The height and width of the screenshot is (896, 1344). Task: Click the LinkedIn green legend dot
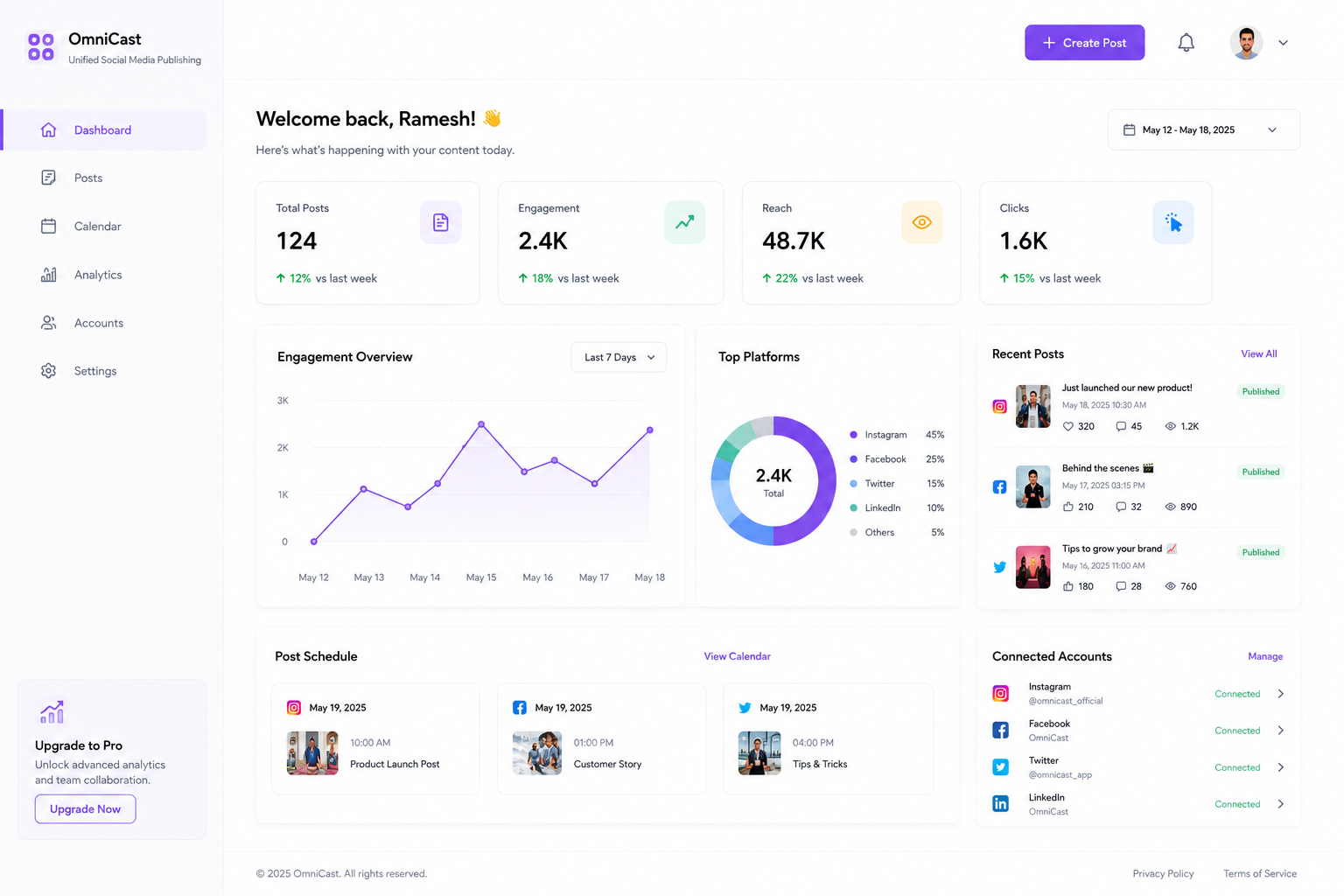[x=853, y=507]
